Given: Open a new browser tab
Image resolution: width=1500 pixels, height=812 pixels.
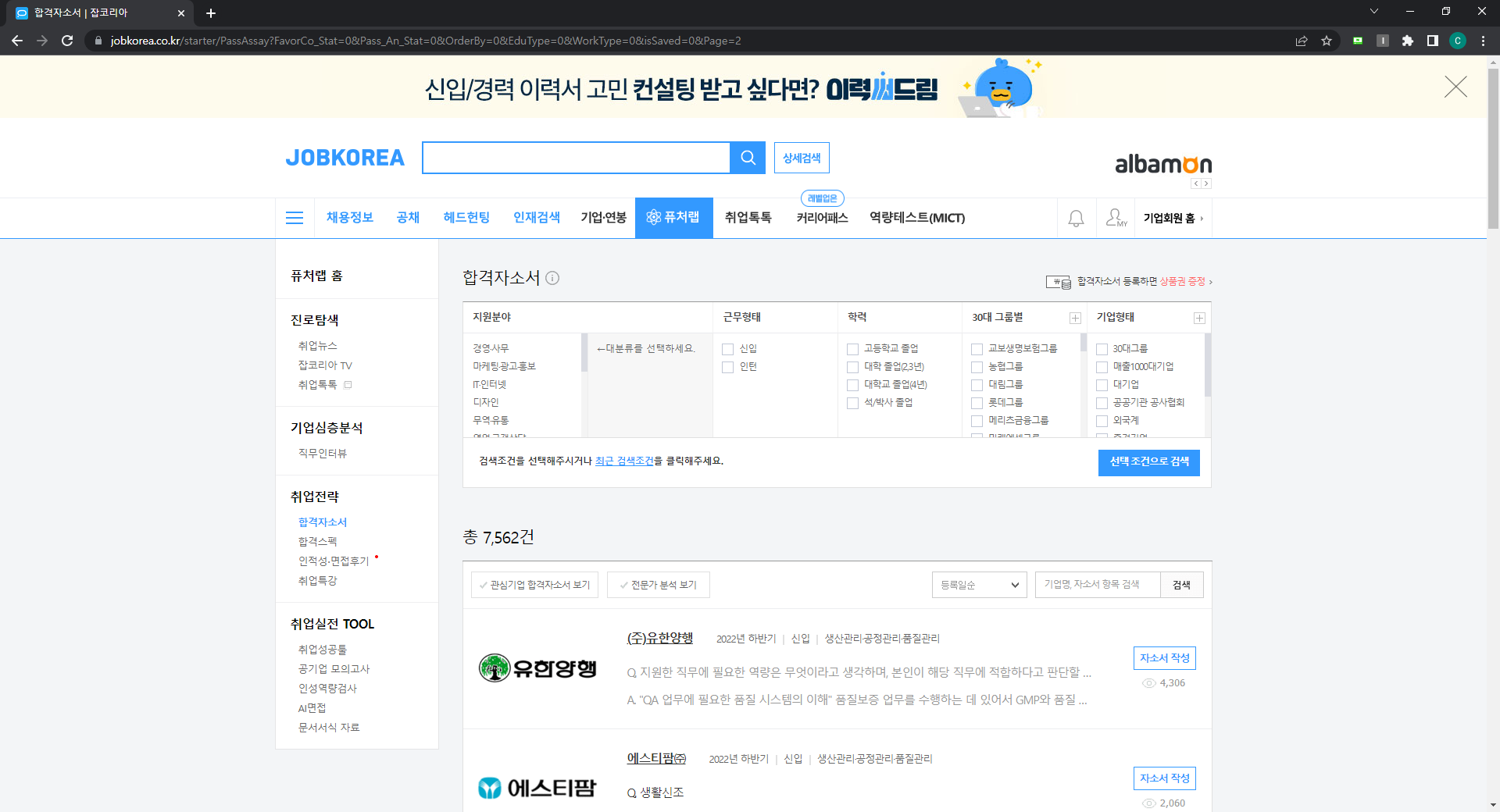Looking at the screenshot, I should [211, 13].
